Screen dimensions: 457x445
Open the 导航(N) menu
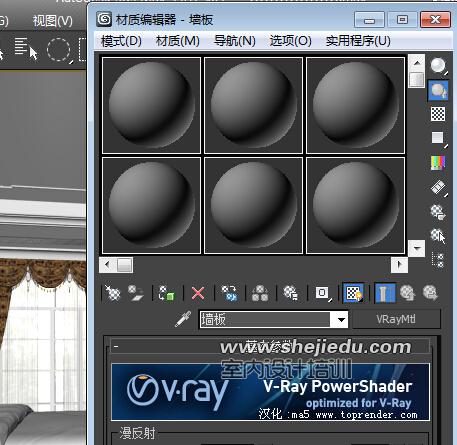click(x=235, y=41)
